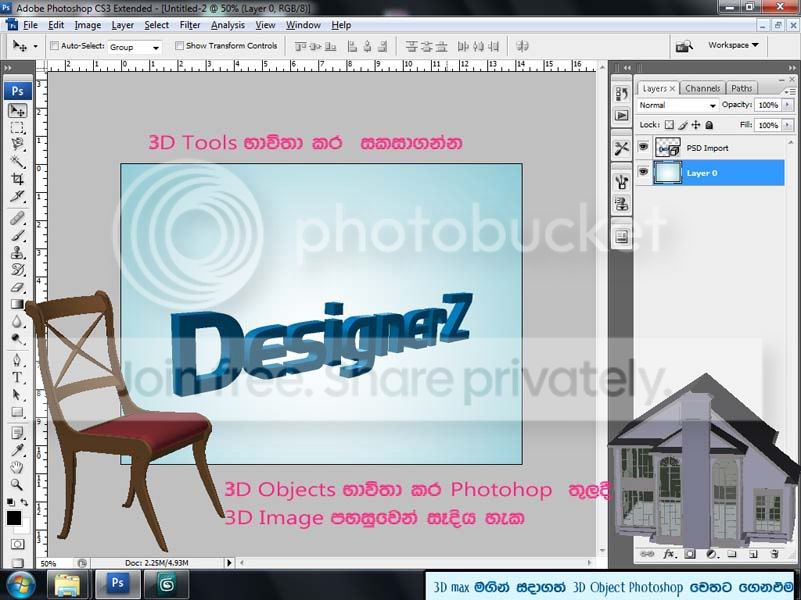Create a new layer group

732,554
